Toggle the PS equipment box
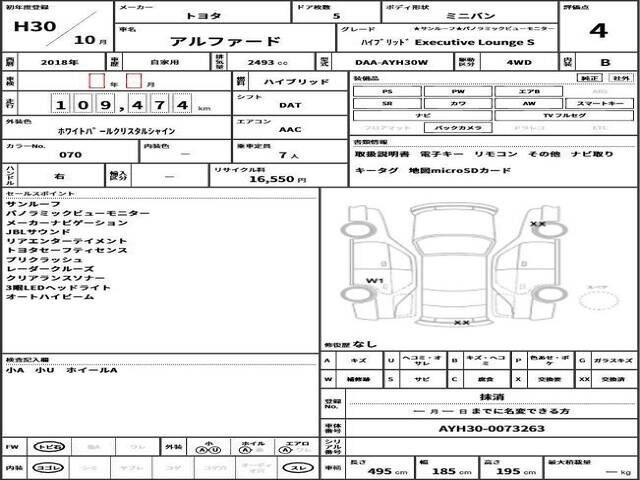 387,91
